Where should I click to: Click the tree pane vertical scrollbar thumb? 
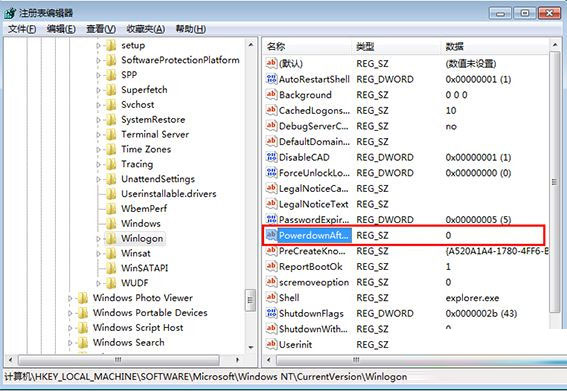250,300
